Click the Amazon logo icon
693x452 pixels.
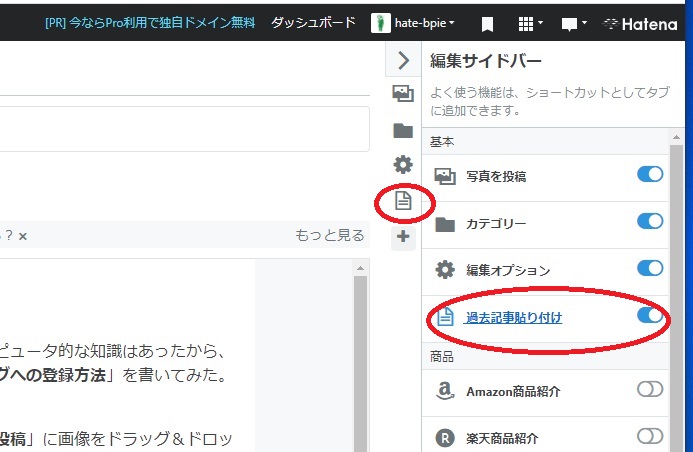445,391
